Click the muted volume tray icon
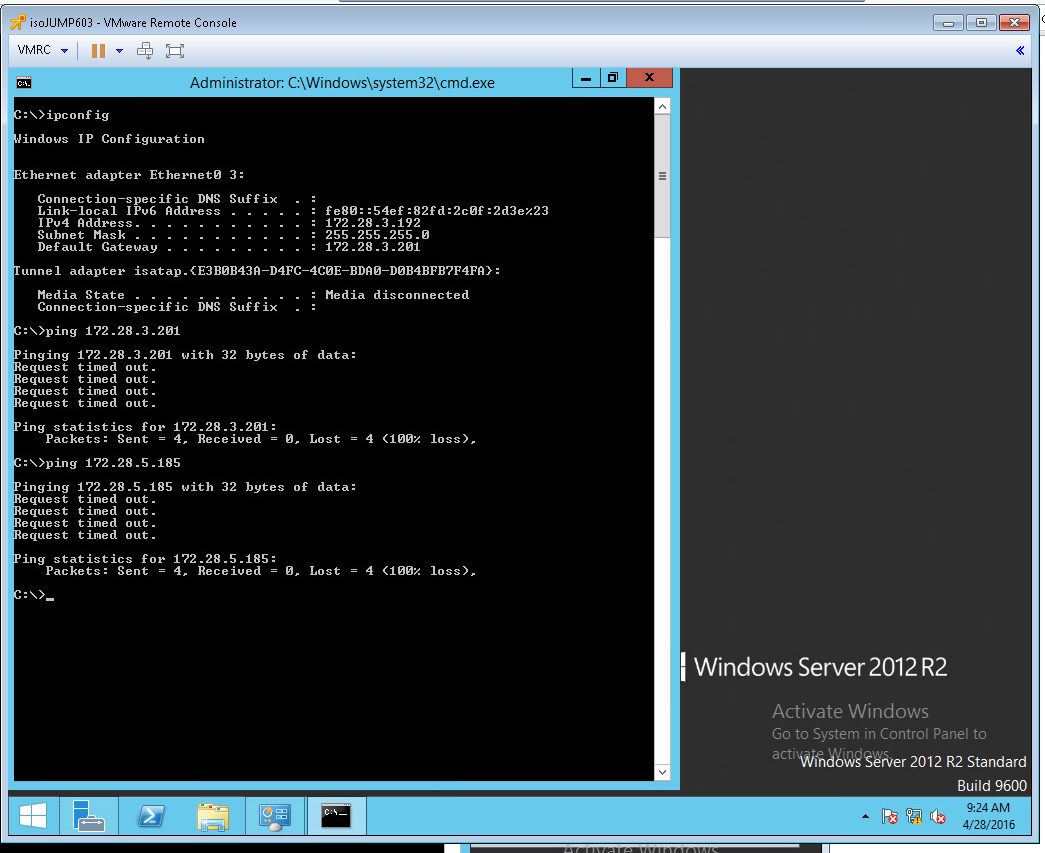The width and height of the screenshot is (1045, 853). coord(938,816)
